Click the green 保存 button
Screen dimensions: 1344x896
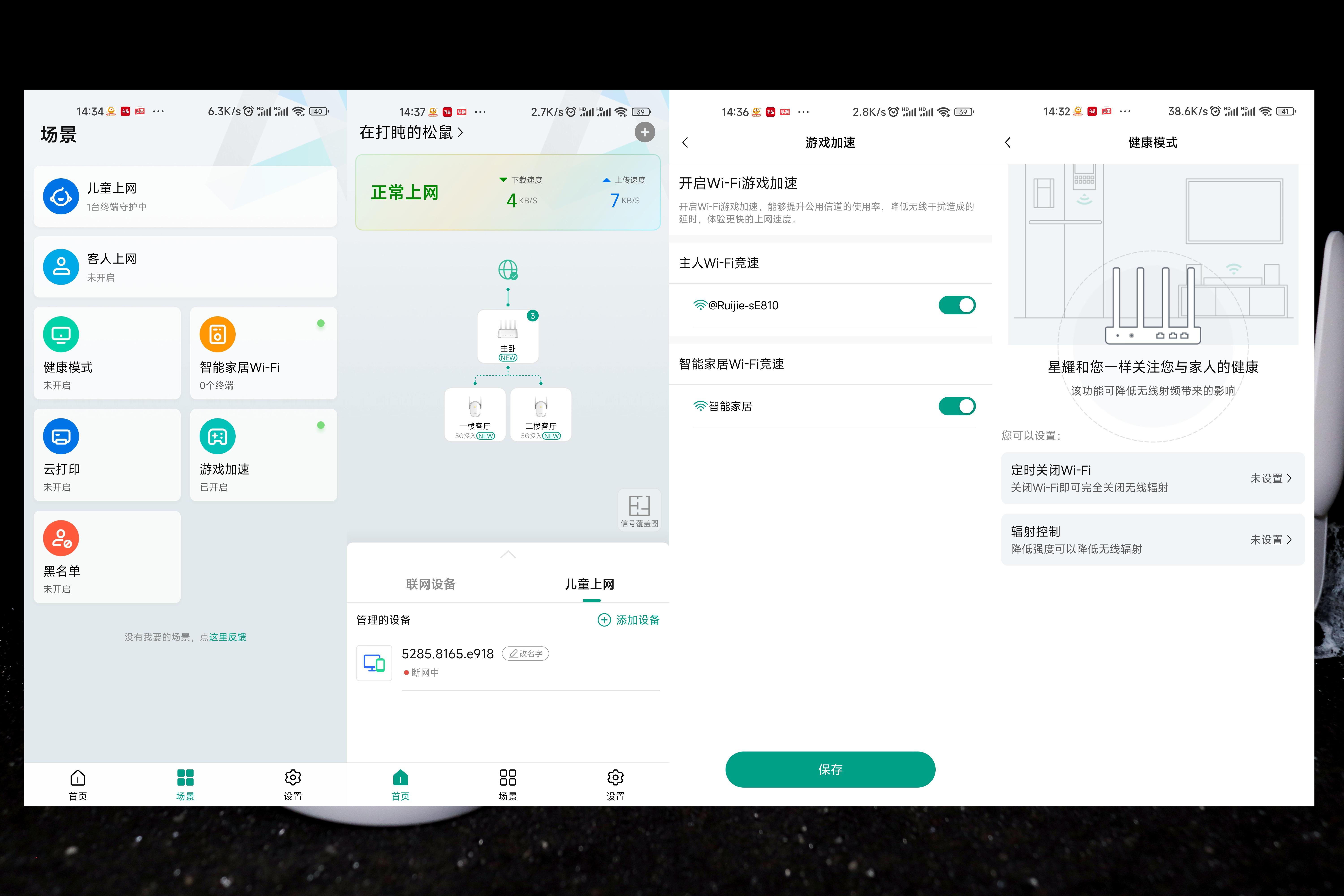pos(830,770)
